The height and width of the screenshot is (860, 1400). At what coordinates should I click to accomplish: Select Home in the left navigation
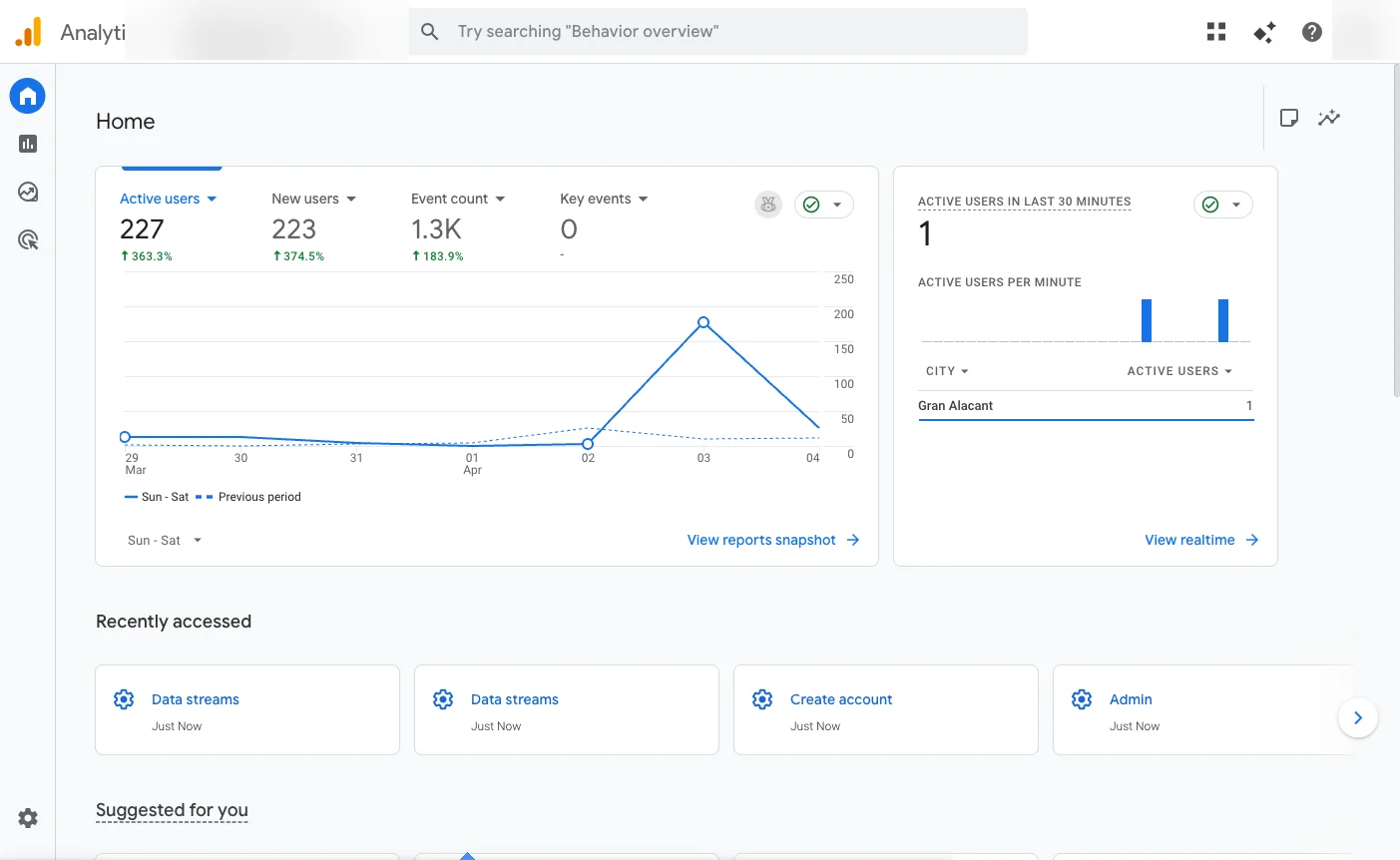(27, 96)
